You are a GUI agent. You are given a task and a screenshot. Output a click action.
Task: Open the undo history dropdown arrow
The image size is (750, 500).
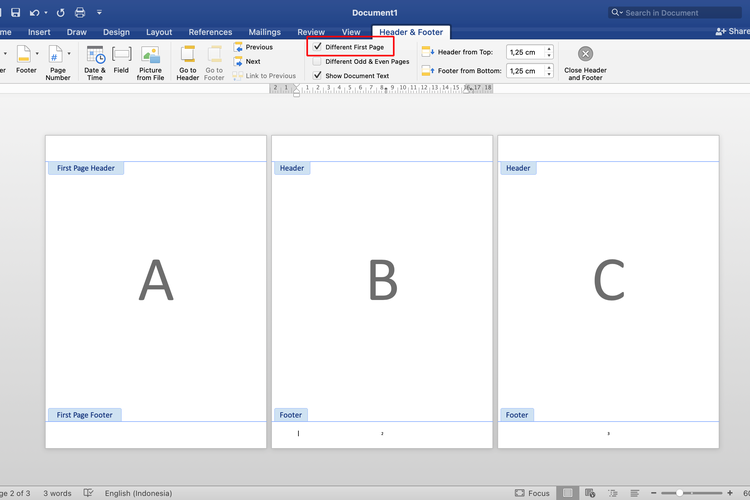tap(46, 13)
